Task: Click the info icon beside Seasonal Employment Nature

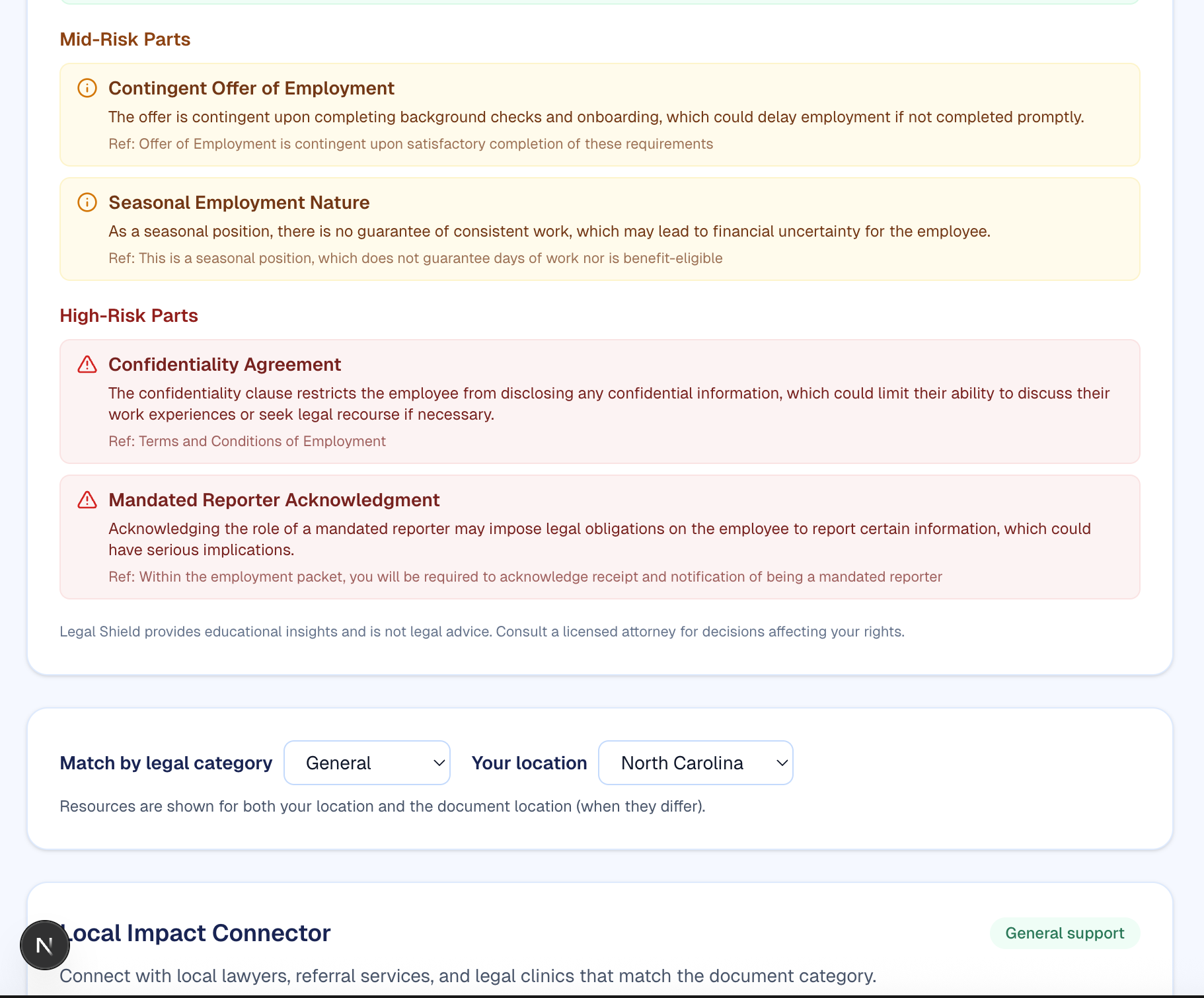Action: click(87, 202)
